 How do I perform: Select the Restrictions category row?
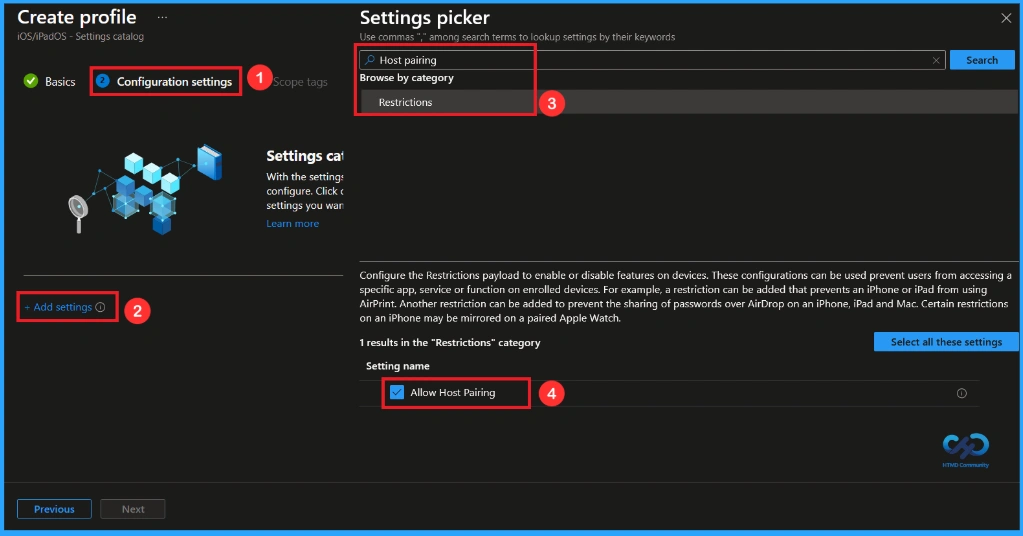pos(688,102)
